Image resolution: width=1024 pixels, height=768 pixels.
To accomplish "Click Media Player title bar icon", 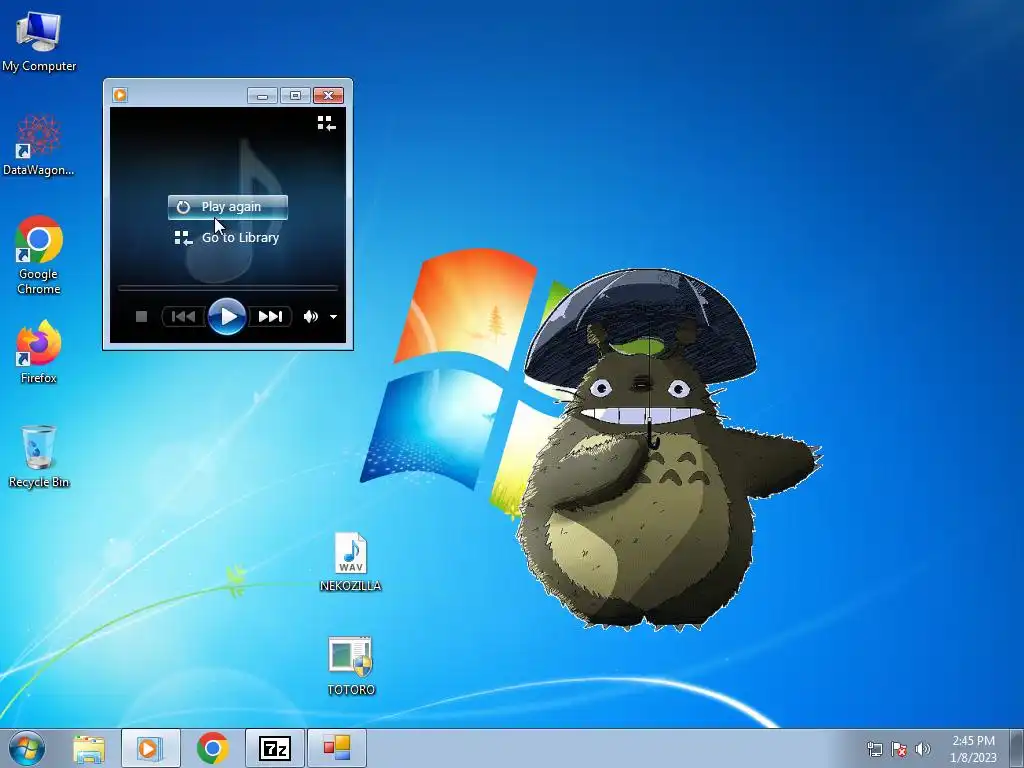I will [120, 95].
